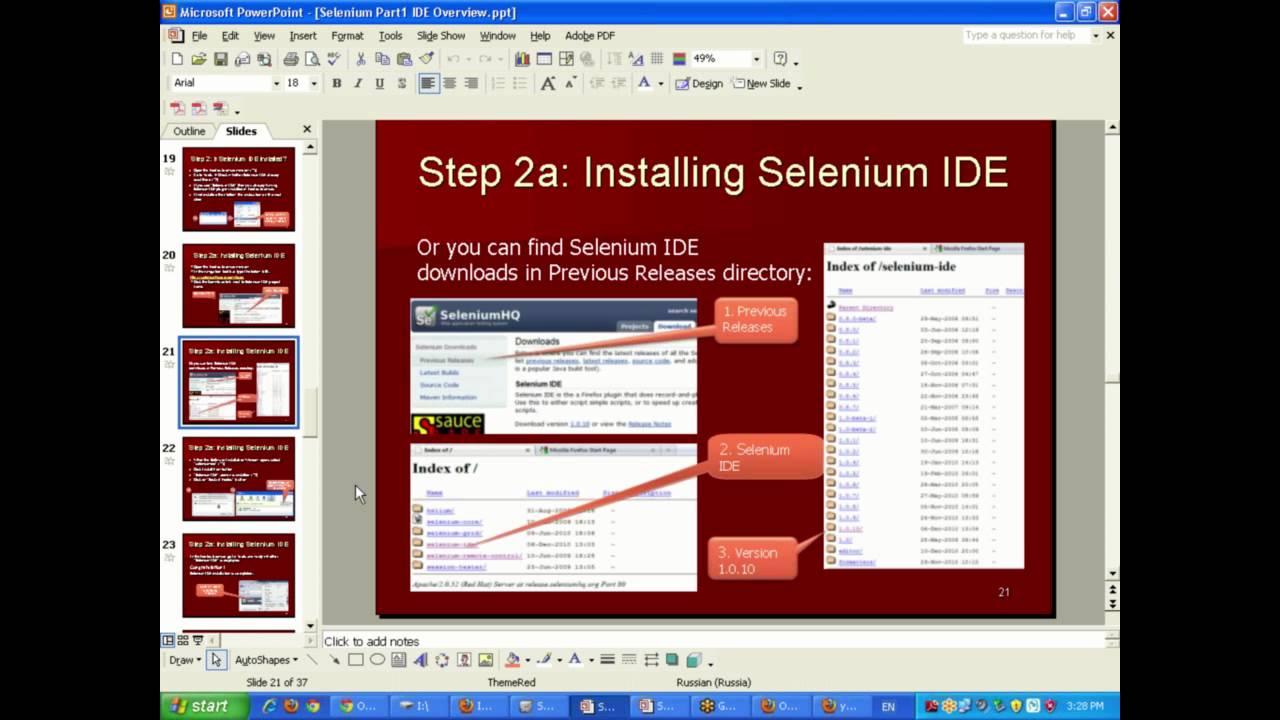Image resolution: width=1280 pixels, height=720 pixels.
Task: Insert a Text Box from Drawing toolbar
Action: (398, 660)
